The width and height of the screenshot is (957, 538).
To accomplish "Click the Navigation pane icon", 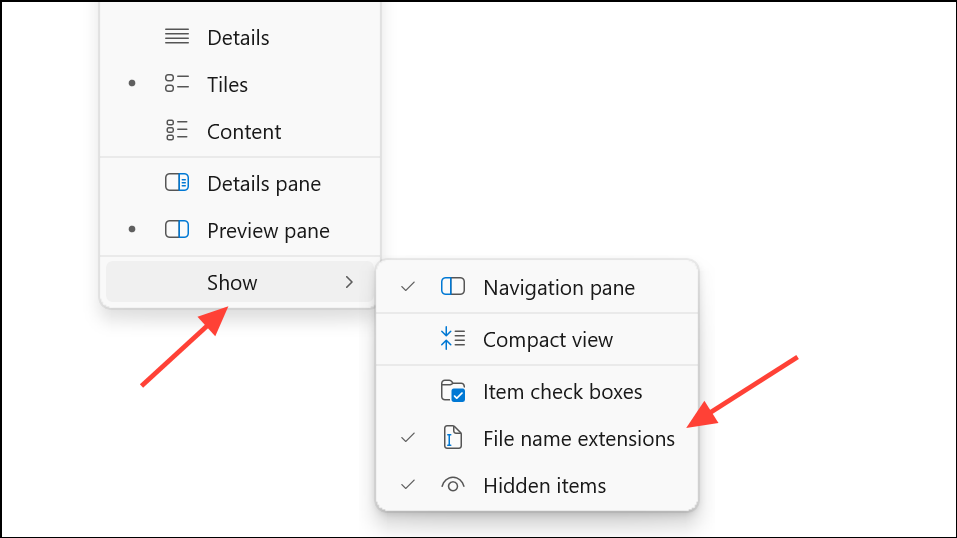I will pyautogui.click(x=453, y=288).
